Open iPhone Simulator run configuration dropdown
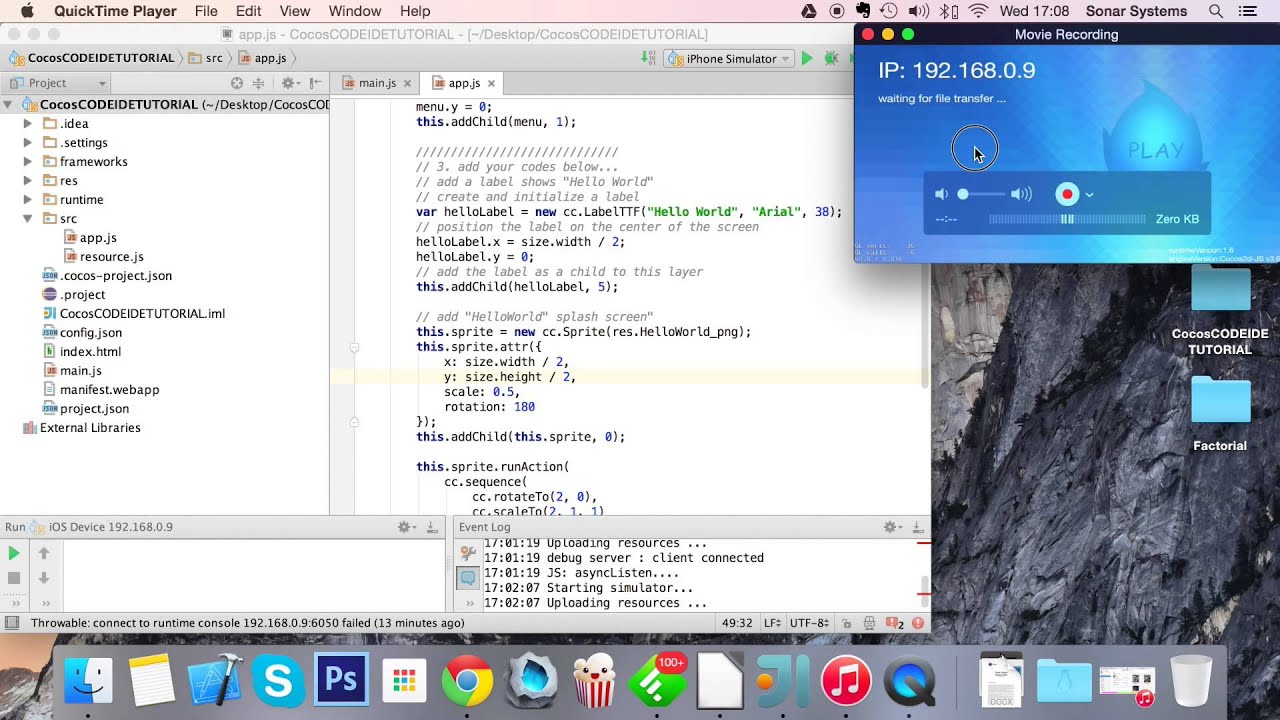The width and height of the screenshot is (1280, 720). [x=729, y=59]
